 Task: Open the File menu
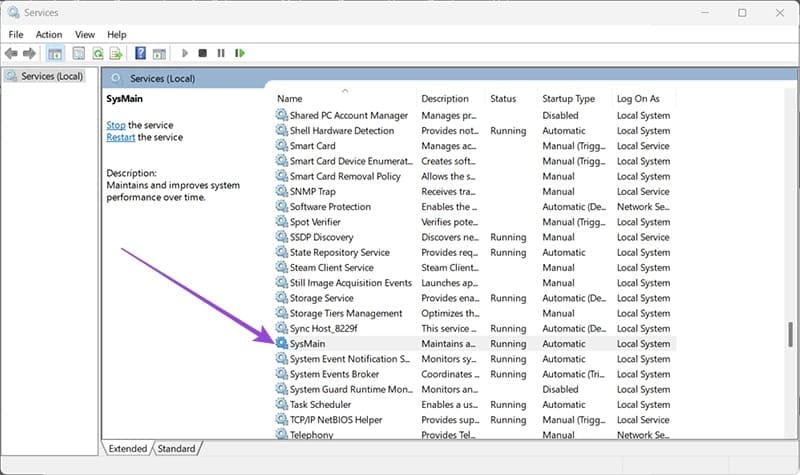coord(16,34)
